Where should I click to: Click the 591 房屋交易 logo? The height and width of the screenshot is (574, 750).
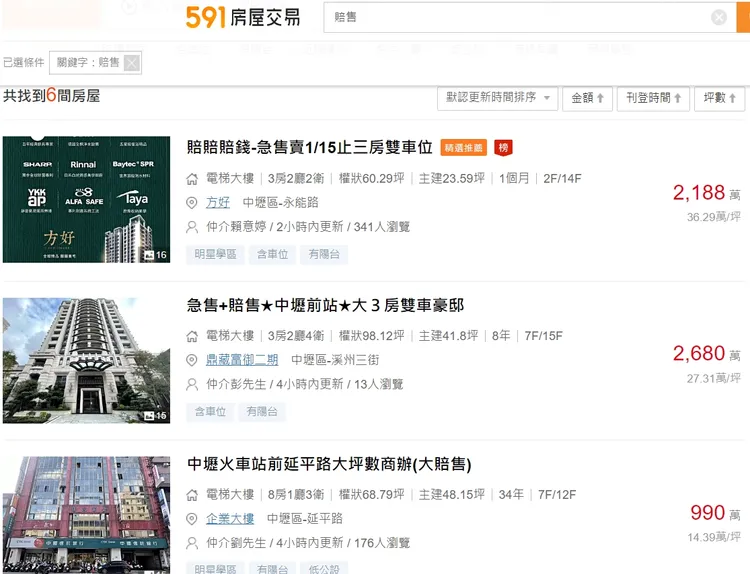click(242, 17)
